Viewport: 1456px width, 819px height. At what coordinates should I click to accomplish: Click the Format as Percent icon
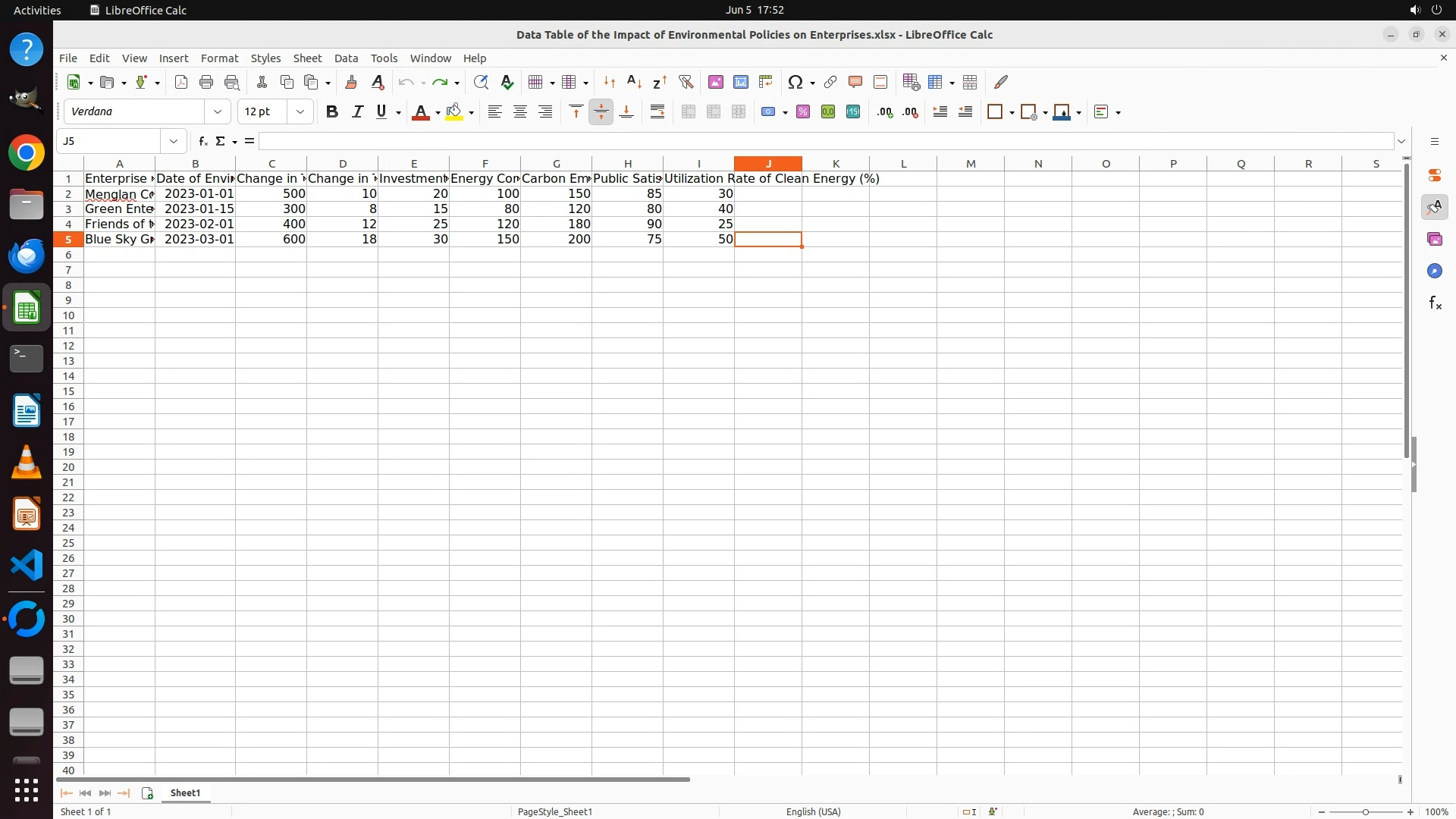pos(803,111)
